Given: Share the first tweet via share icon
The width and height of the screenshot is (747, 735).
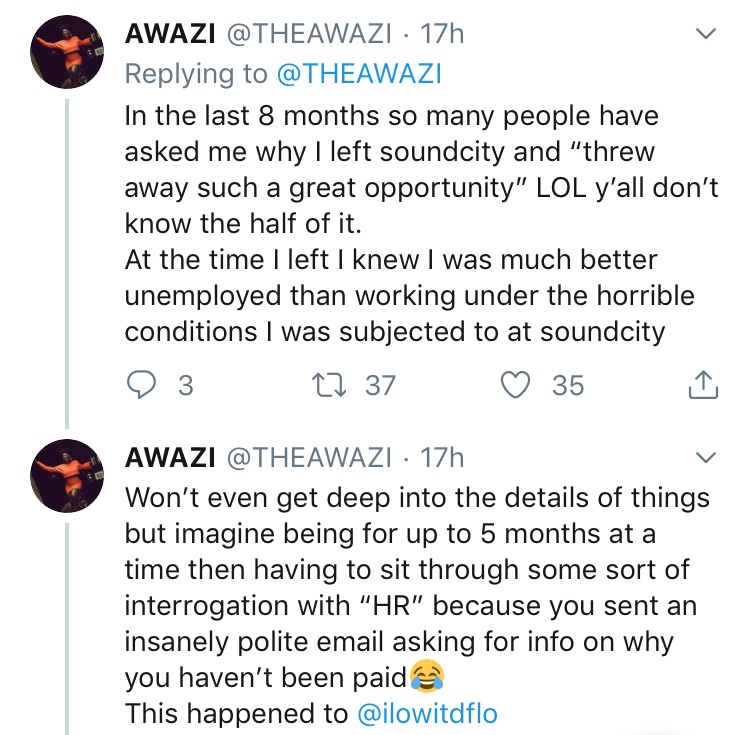Looking at the screenshot, I should click(x=703, y=384).
